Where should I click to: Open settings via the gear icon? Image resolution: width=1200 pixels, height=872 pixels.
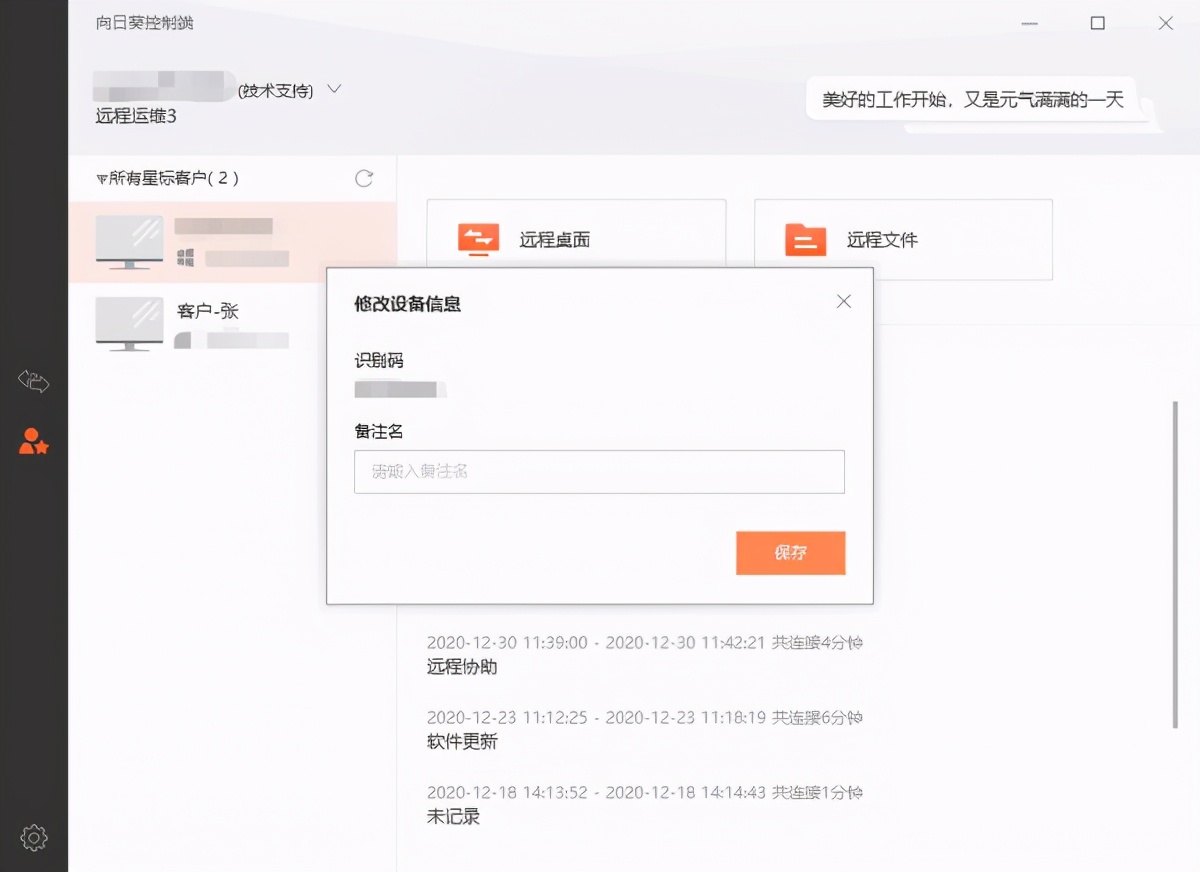pos(33,838)
